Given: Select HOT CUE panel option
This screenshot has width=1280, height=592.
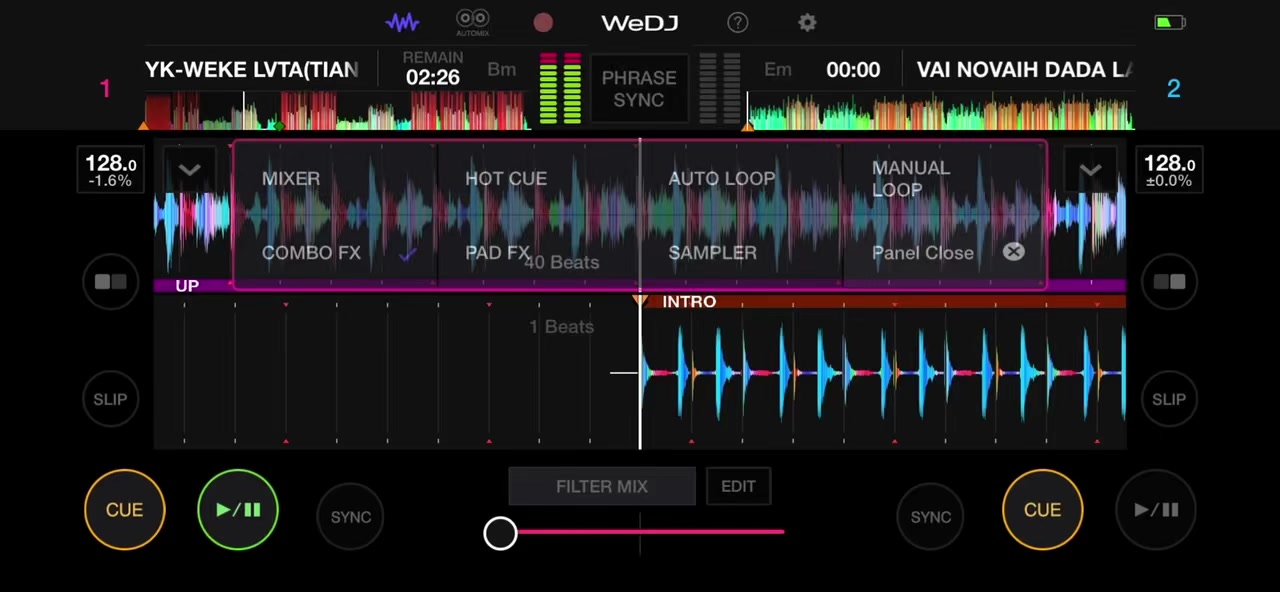Looking at the screenshot, I should pos(506,178).
